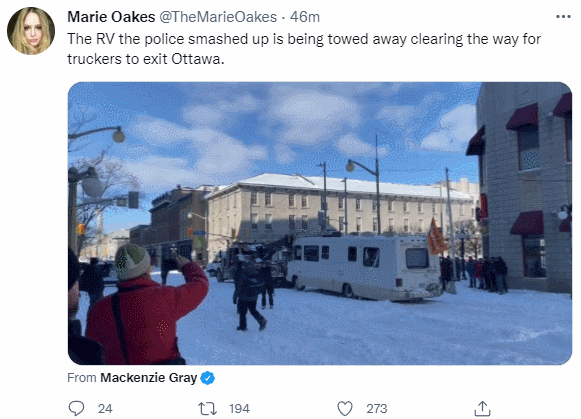This screenshot has height=419, width=581.
Task: Open the Marie Oakes display name link
Action: pyautogui.click(x=111, y=17)
